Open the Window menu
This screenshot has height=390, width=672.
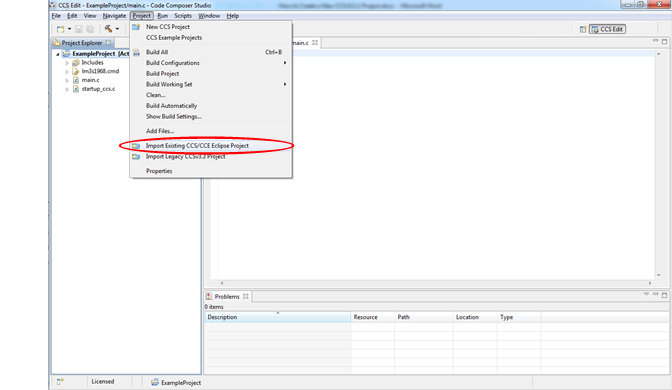[x=209, y=16]
